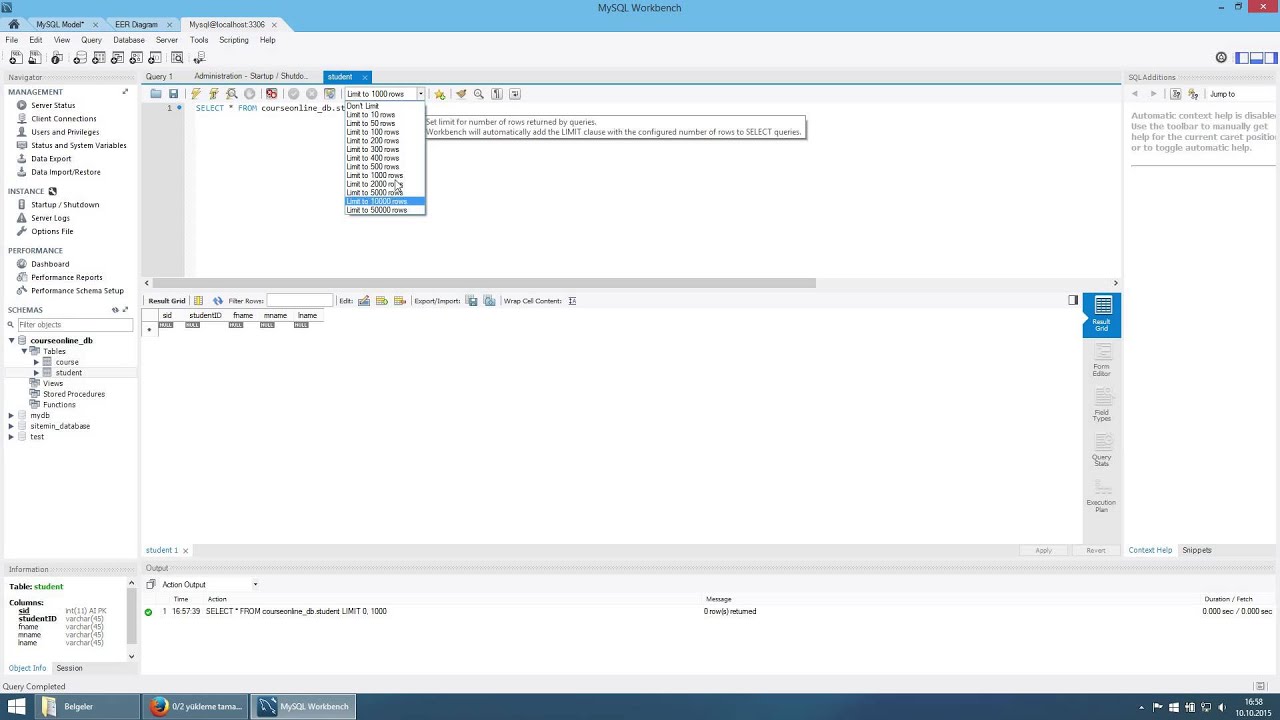Image resolution: width=1280 pixels, height=720 pixels.
Task: Switch to Snippets tab
Action: click(1197, 550)
